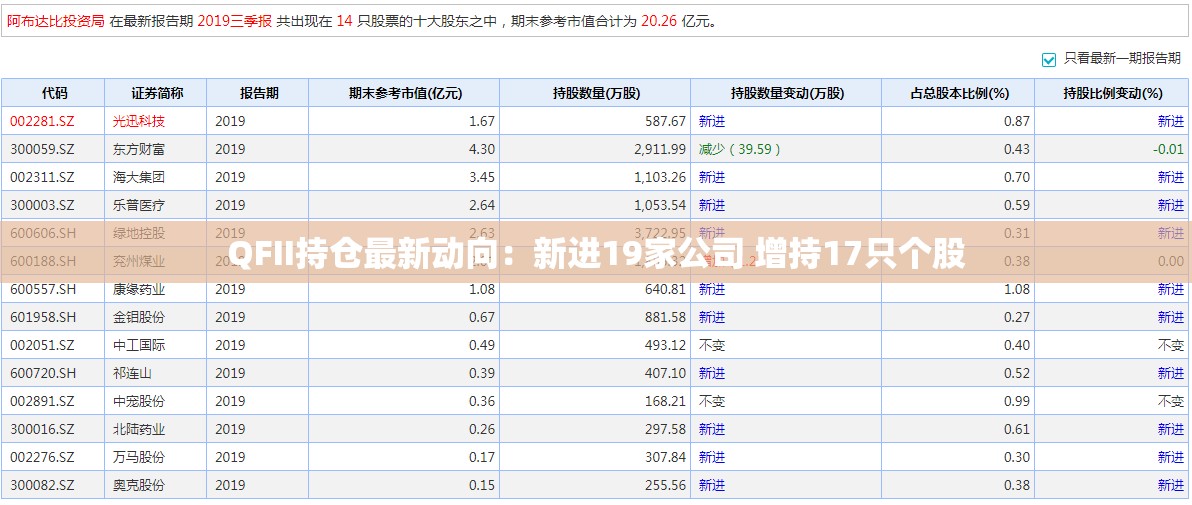Open the 东方财富 stock link

point(138,149)
